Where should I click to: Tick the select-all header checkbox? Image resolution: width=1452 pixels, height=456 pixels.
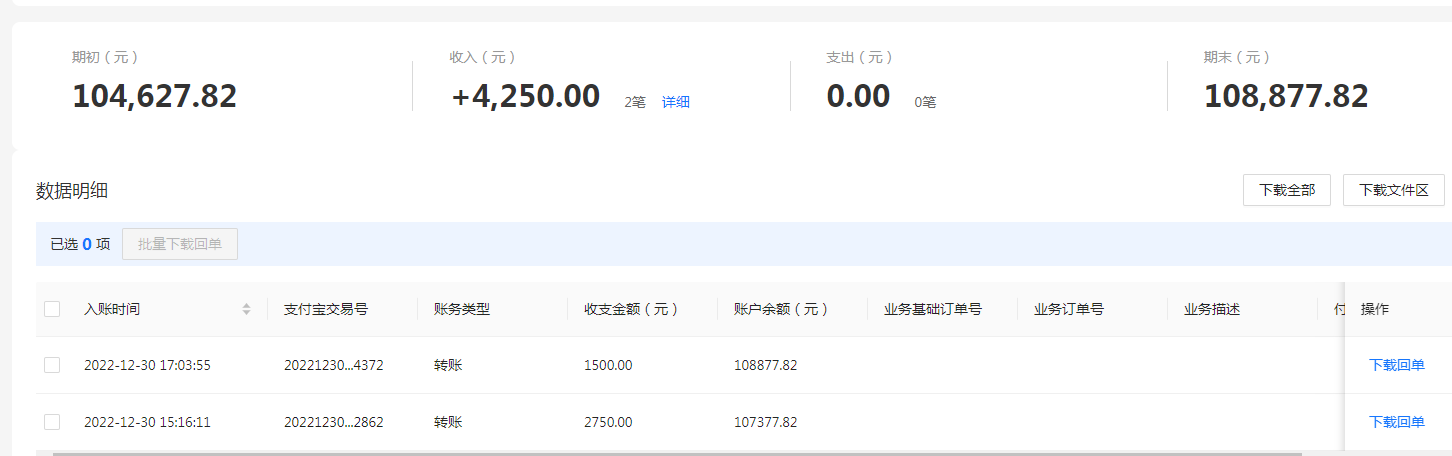point(52,309)
